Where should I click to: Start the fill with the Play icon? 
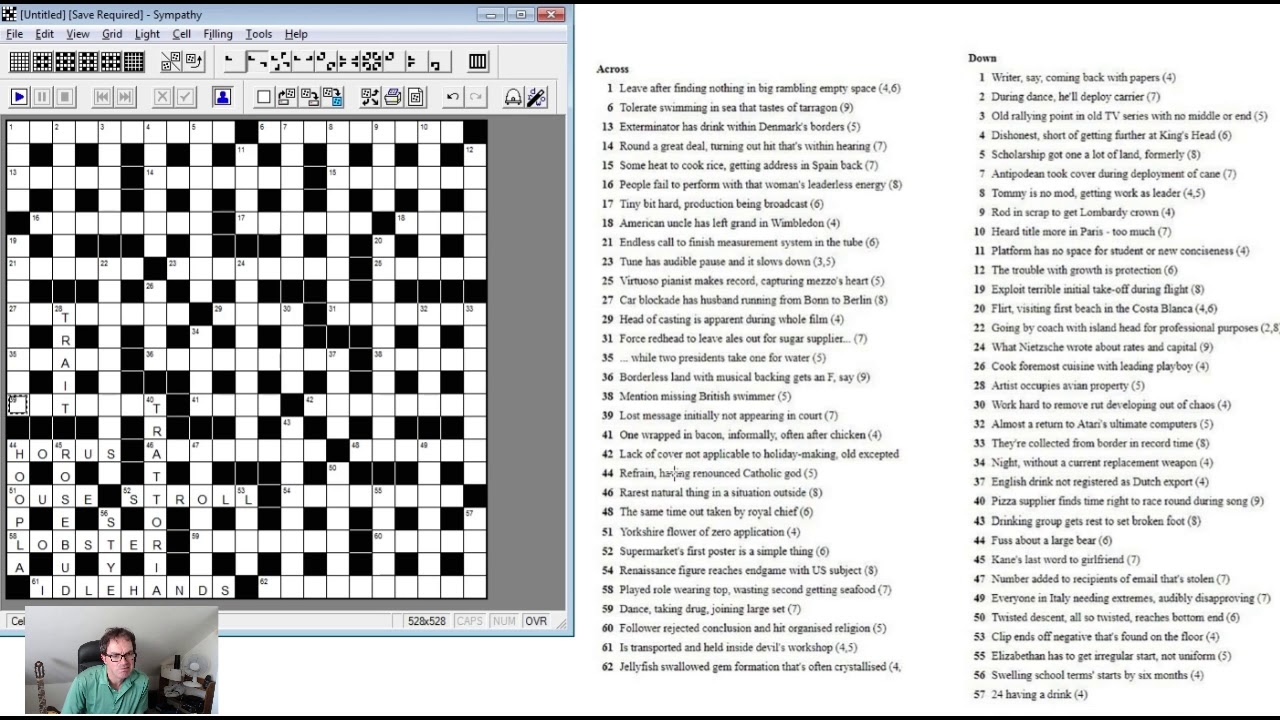coord(19,96)
